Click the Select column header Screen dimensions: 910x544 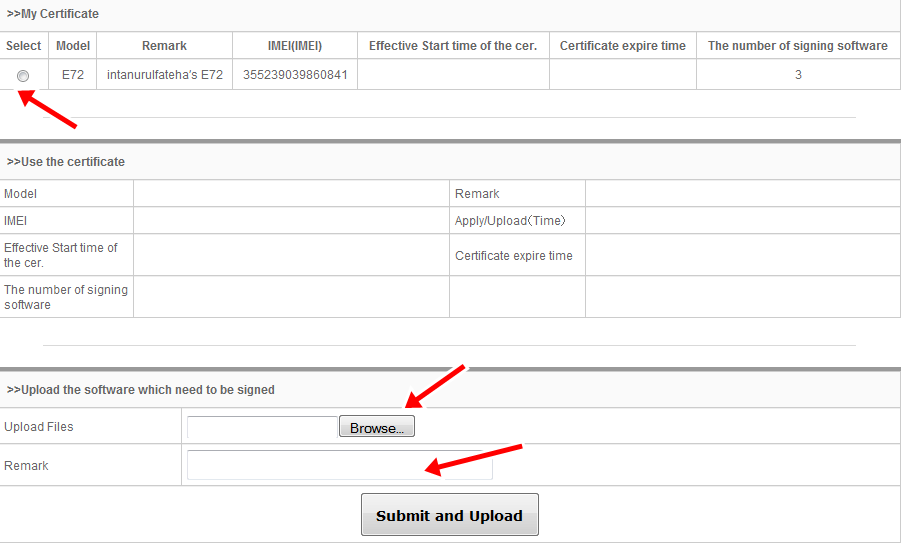[23, 46]
